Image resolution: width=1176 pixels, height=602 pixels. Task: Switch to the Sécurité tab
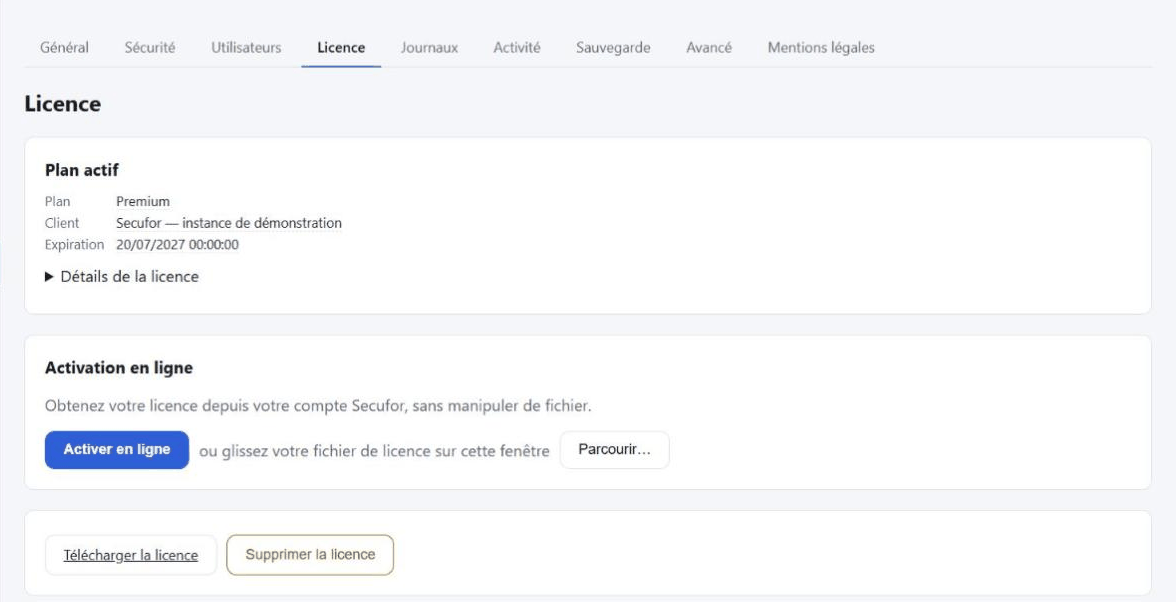click(150, 47)
